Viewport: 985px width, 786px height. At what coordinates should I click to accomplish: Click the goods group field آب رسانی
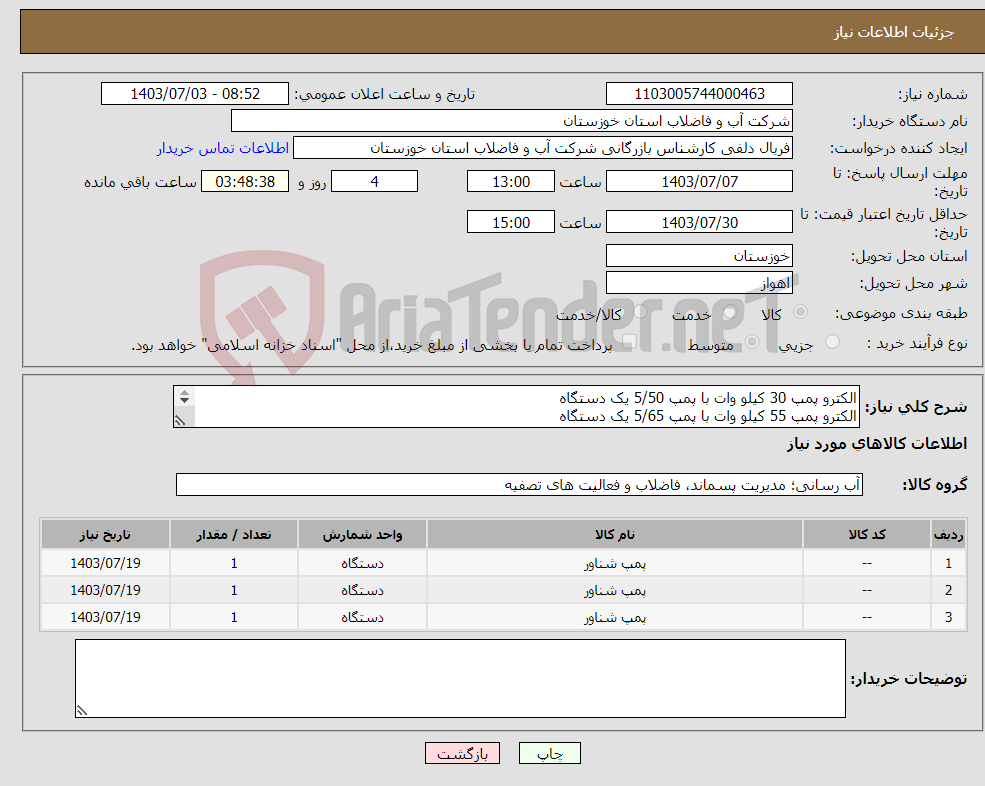point(520,484)
